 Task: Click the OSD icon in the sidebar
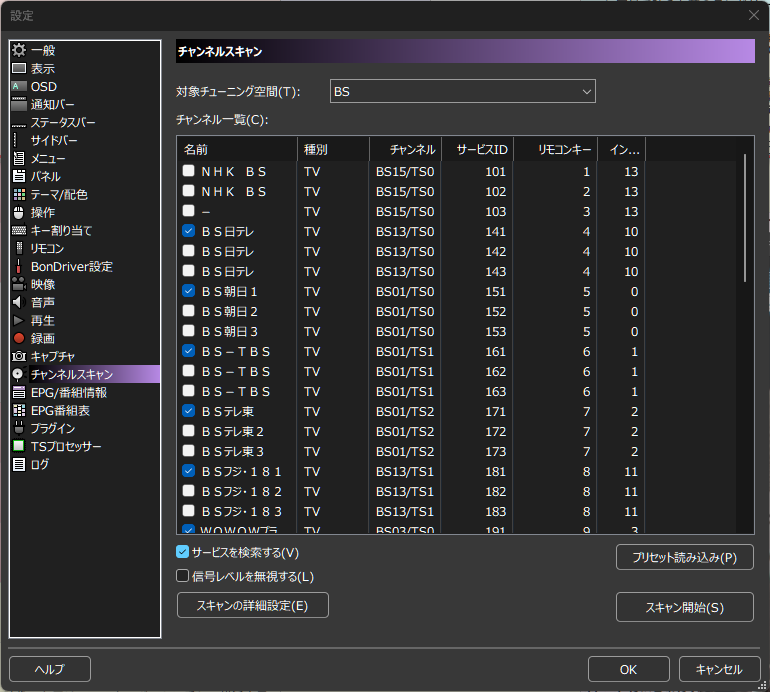19,86
